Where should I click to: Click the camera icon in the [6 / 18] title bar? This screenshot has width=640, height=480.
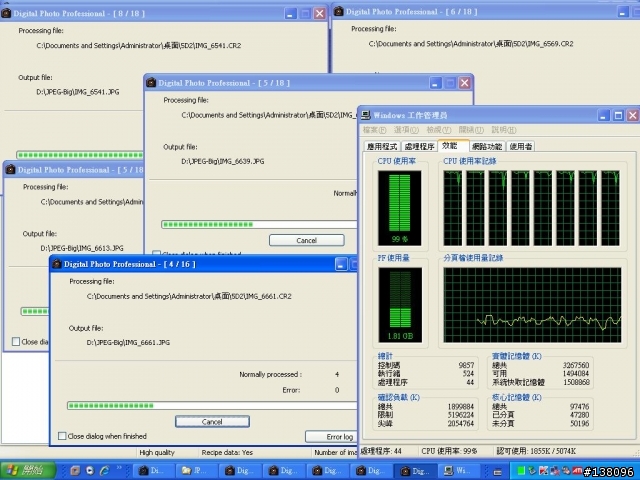339,11
